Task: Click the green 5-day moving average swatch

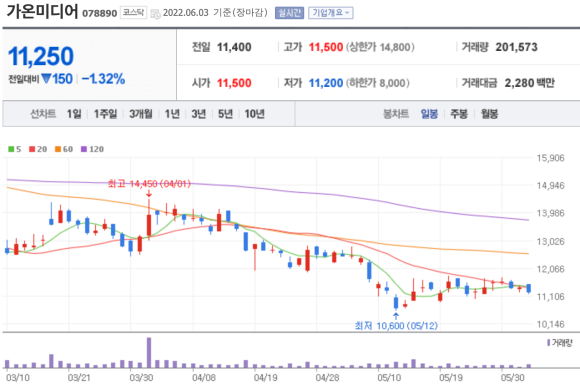Action: point(11,149)
